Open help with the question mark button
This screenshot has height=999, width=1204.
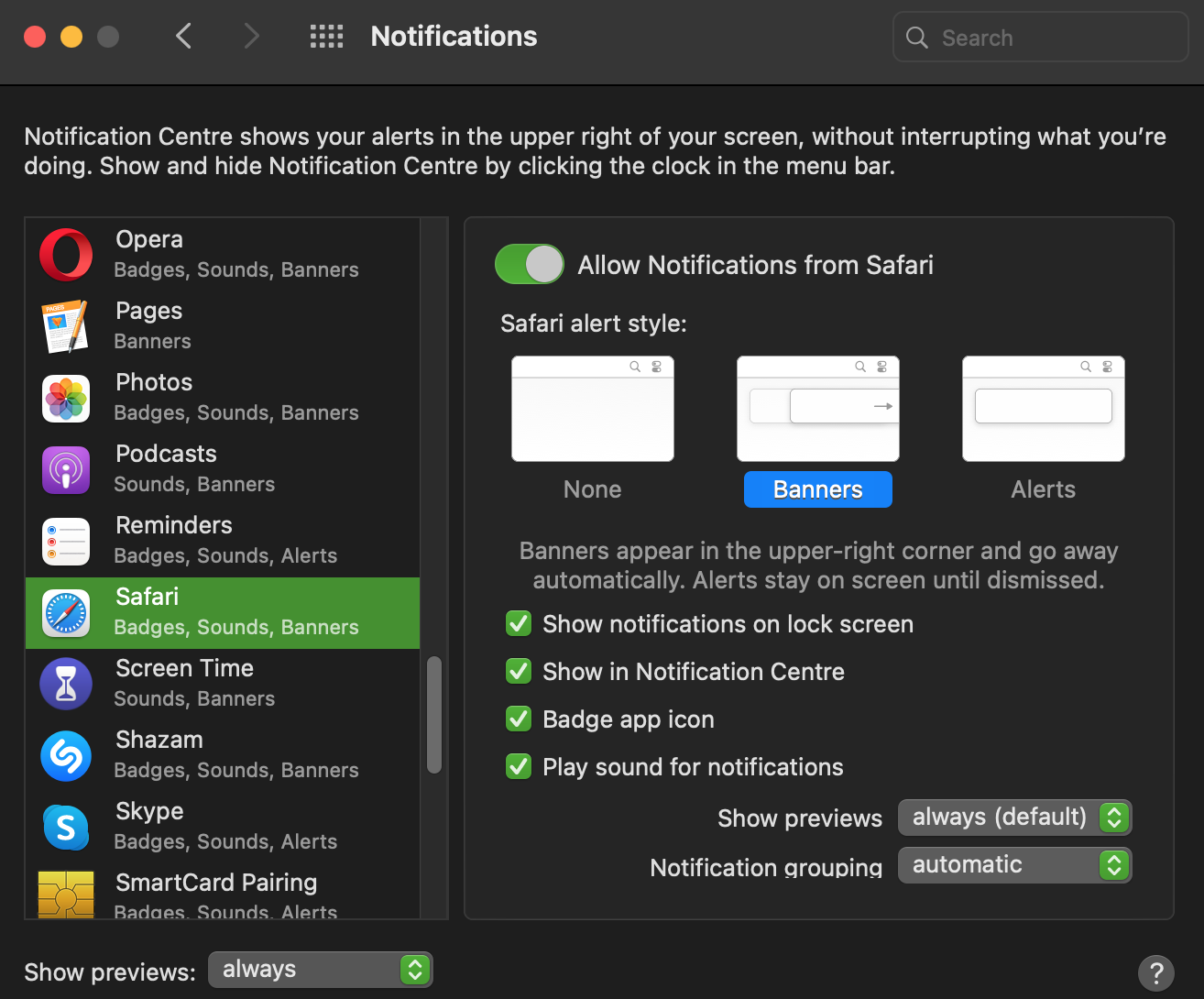(x=1156, y=972)
